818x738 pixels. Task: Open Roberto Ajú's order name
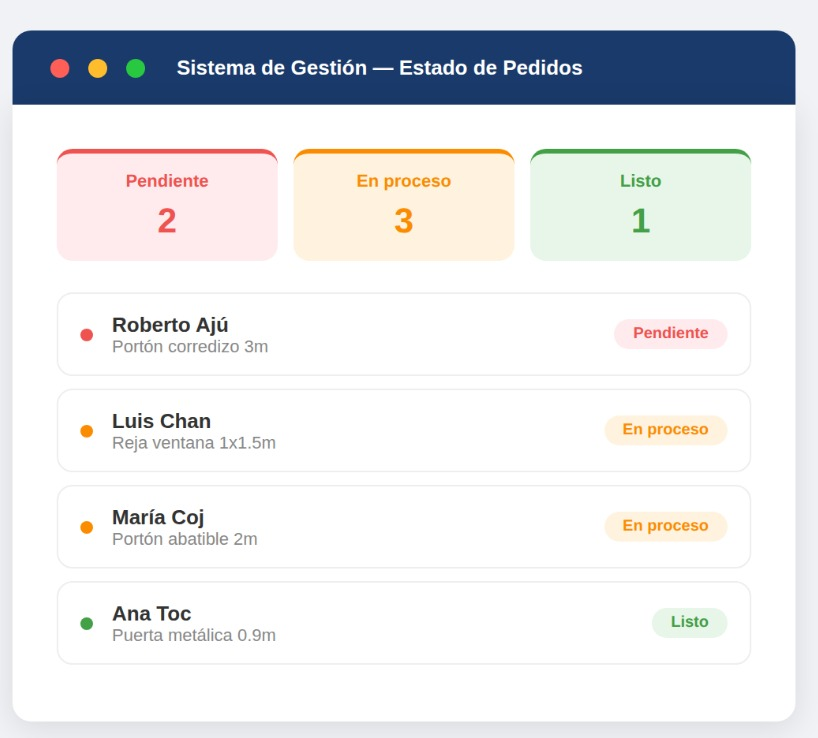tap(170, 325)
